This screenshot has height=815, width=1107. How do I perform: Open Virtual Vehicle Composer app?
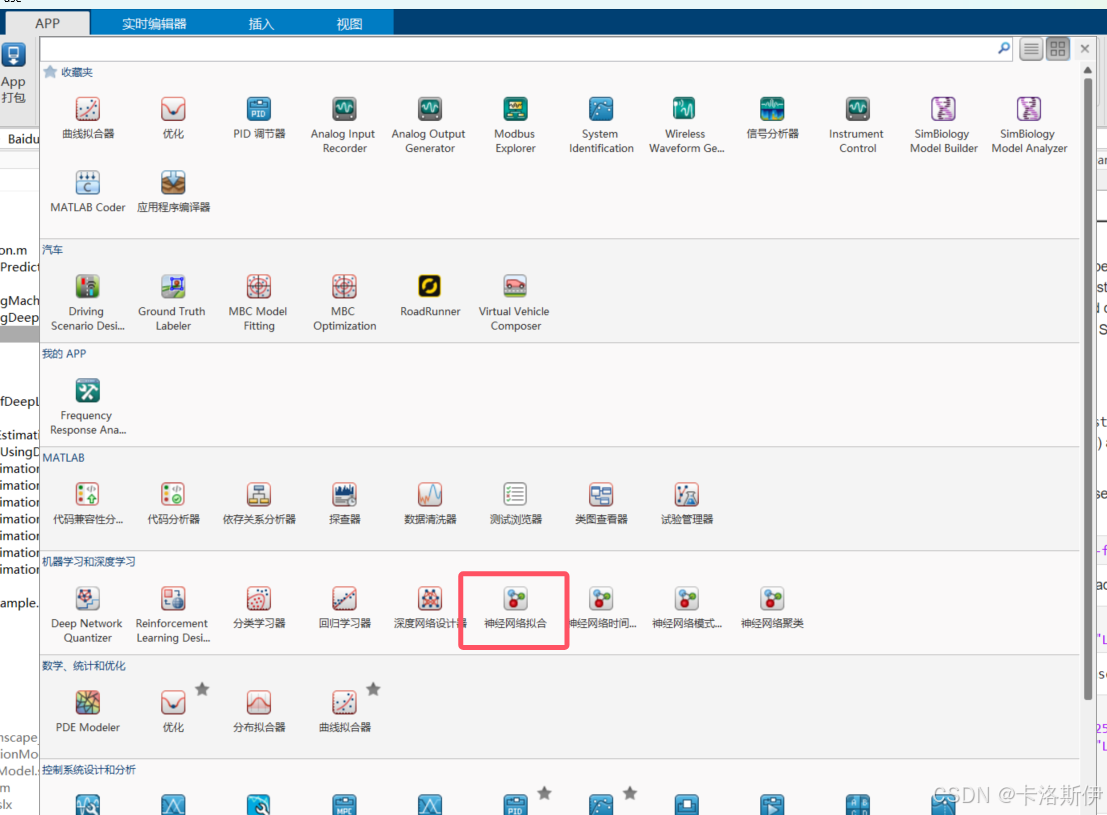click(515, 302)
